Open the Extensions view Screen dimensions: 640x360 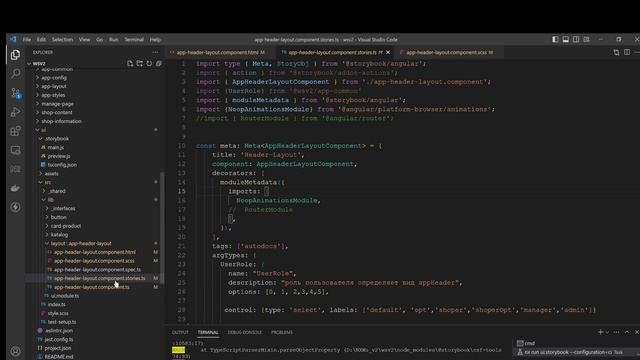[16, 131]
